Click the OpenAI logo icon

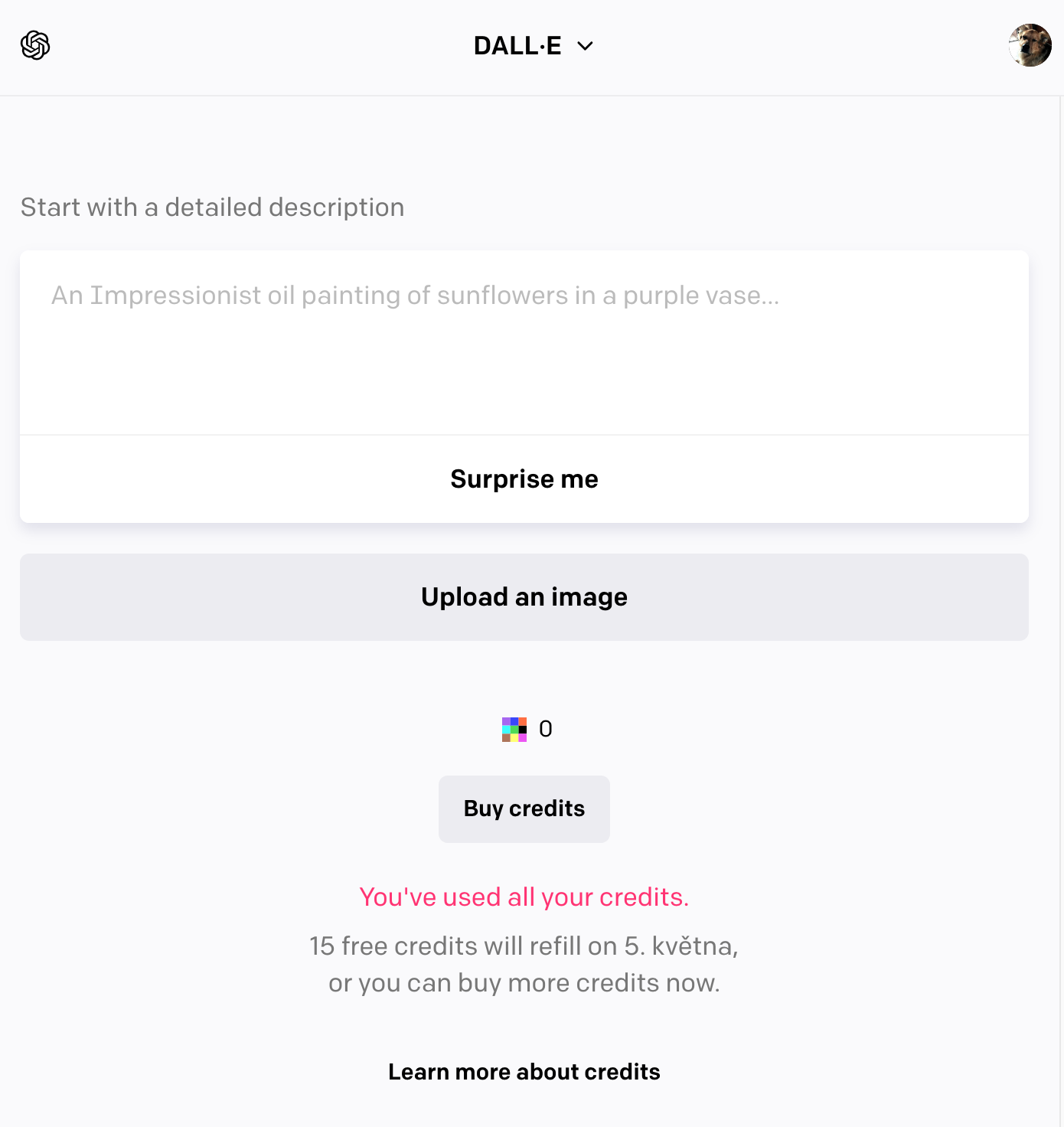click(35, 45)
